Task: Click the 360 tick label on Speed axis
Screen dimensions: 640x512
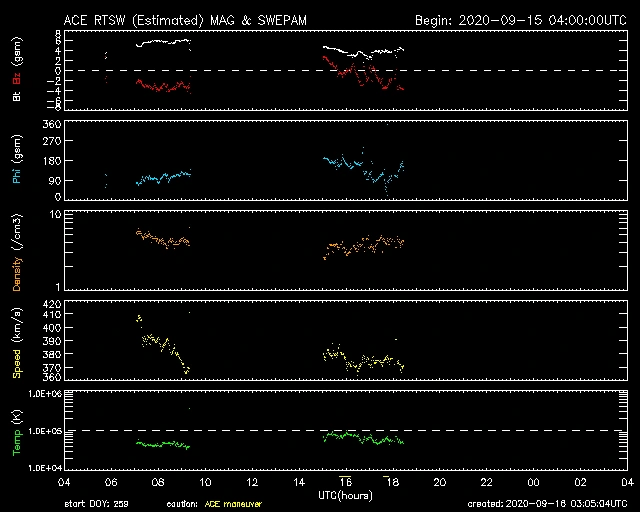Action: pos(51,377)
